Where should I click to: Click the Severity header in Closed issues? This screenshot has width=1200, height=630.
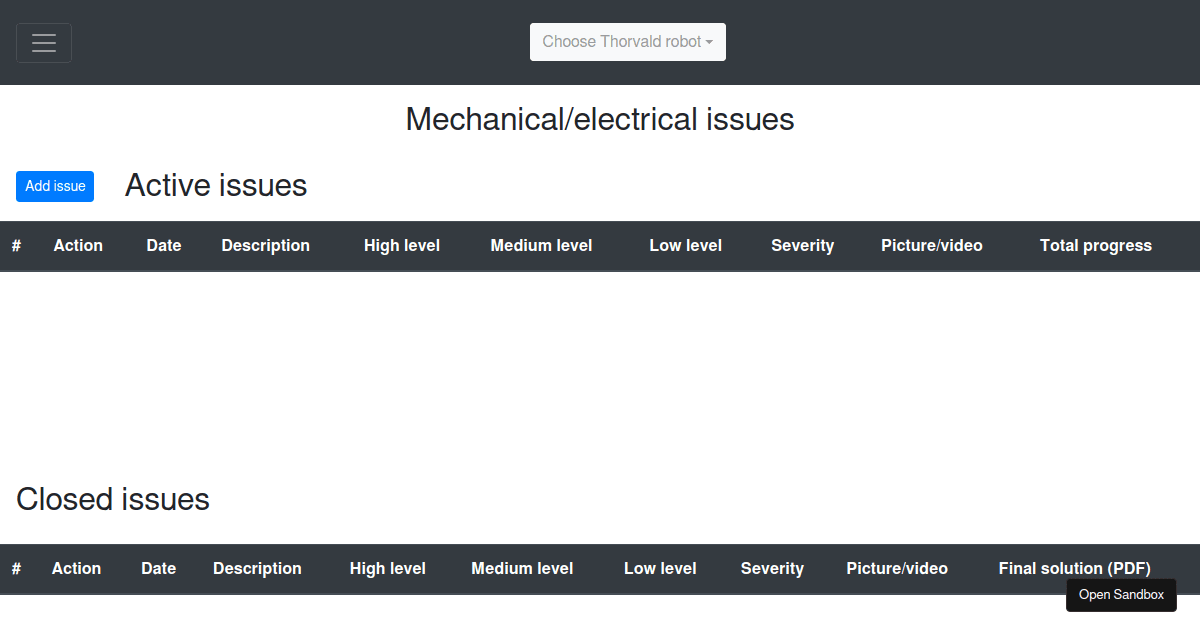tap(772, 568)
